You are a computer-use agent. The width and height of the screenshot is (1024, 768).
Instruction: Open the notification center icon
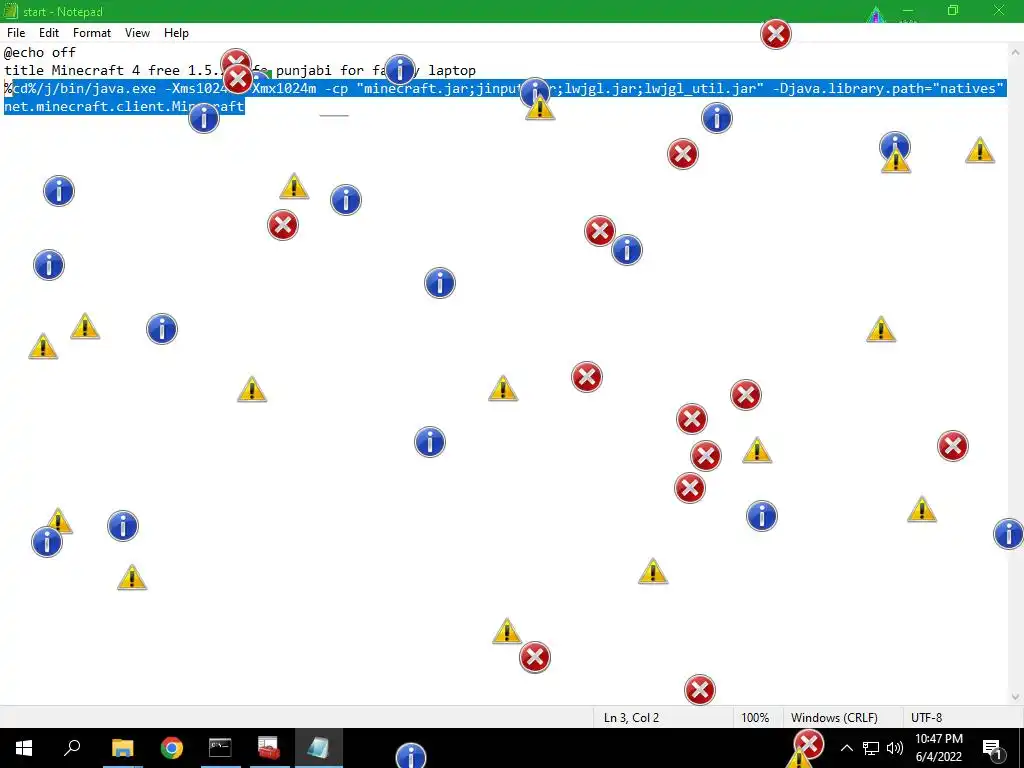pos(992,748)
